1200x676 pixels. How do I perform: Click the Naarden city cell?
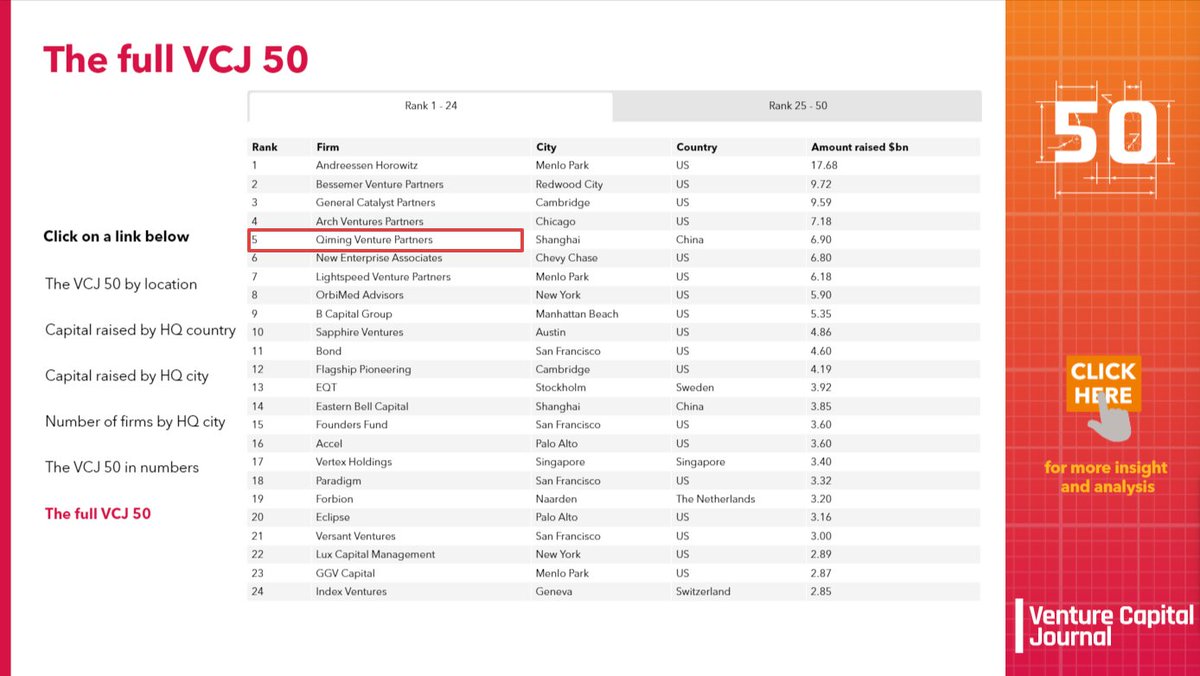[557, 498]
